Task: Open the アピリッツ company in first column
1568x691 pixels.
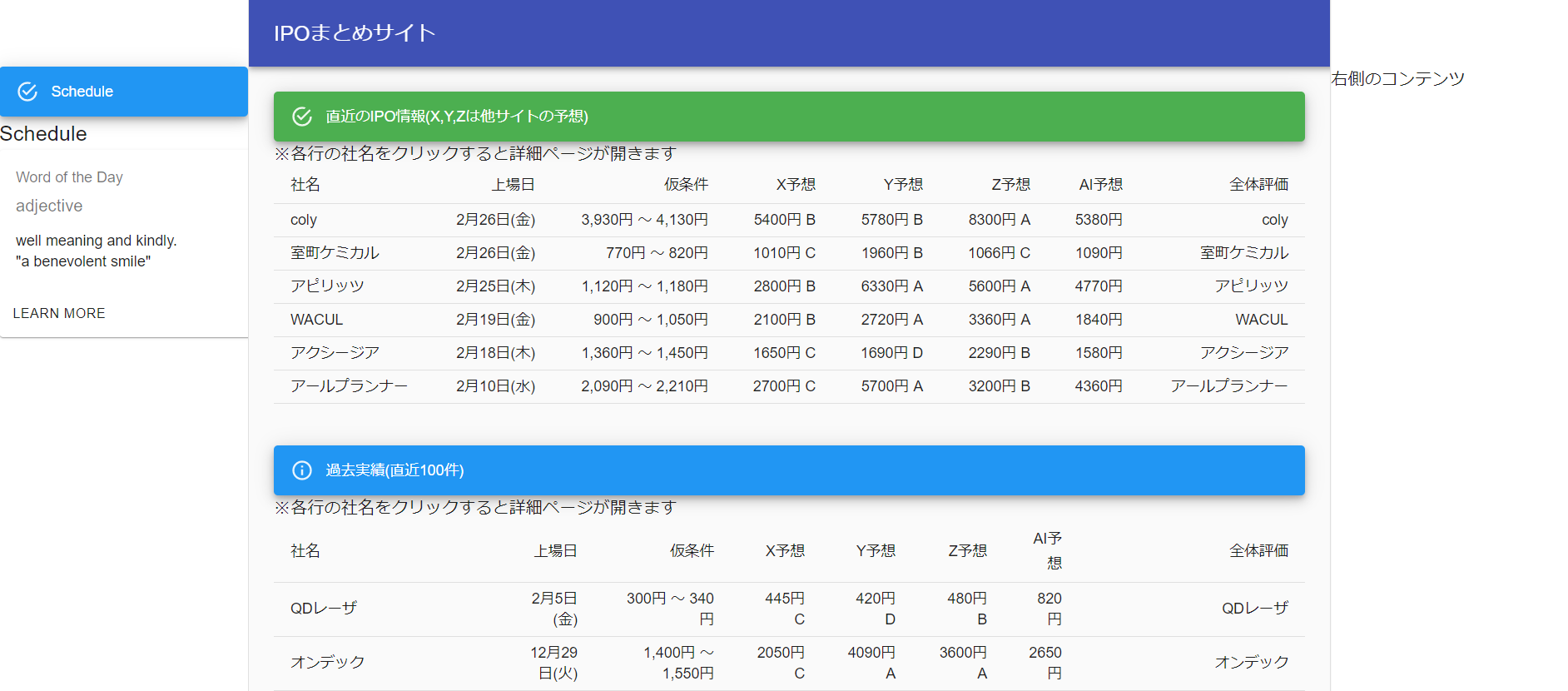Action: [x=327, y=286]
